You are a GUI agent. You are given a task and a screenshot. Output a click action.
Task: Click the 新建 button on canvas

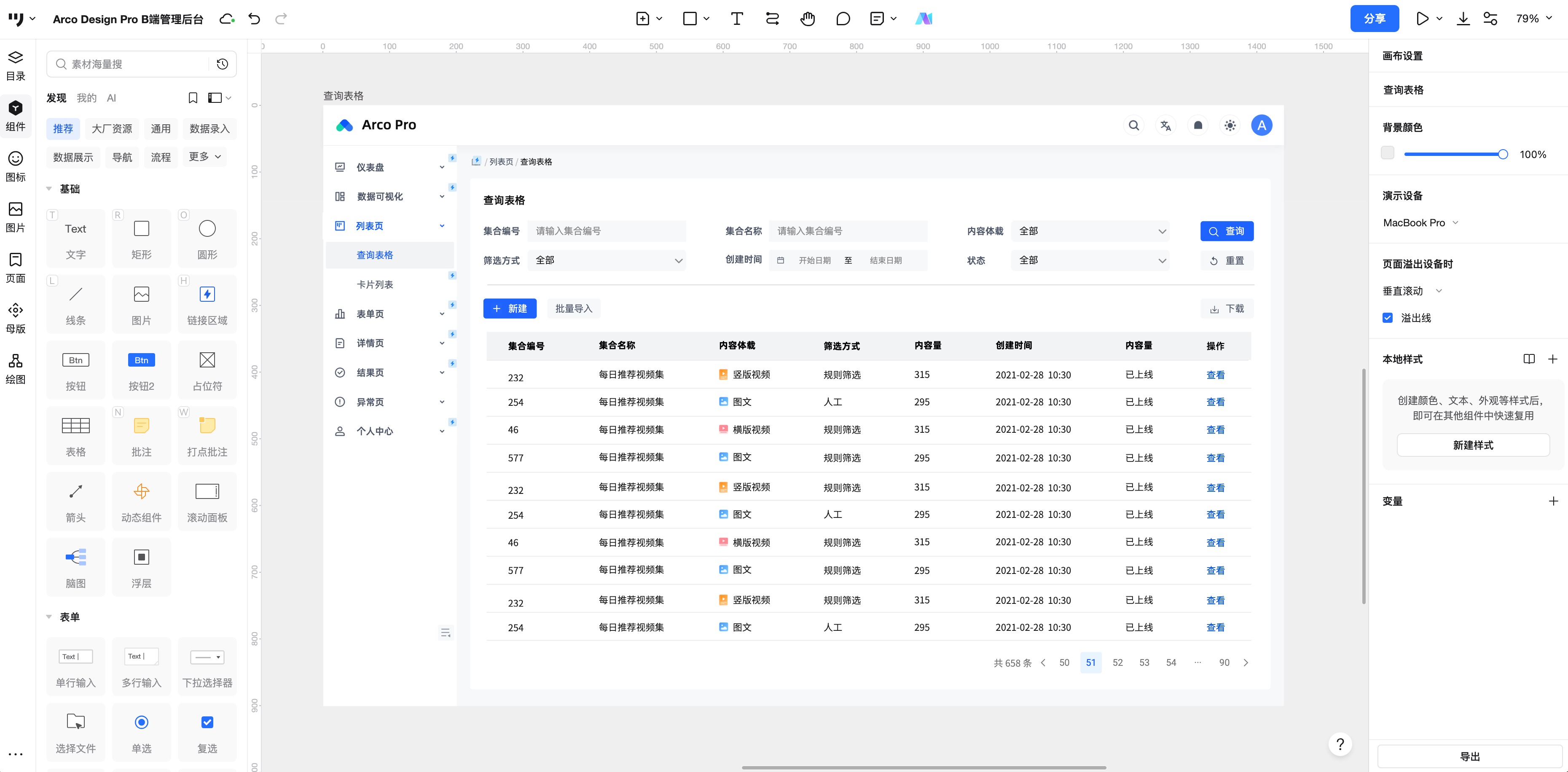pyautogui.click(x=510, y=308)
